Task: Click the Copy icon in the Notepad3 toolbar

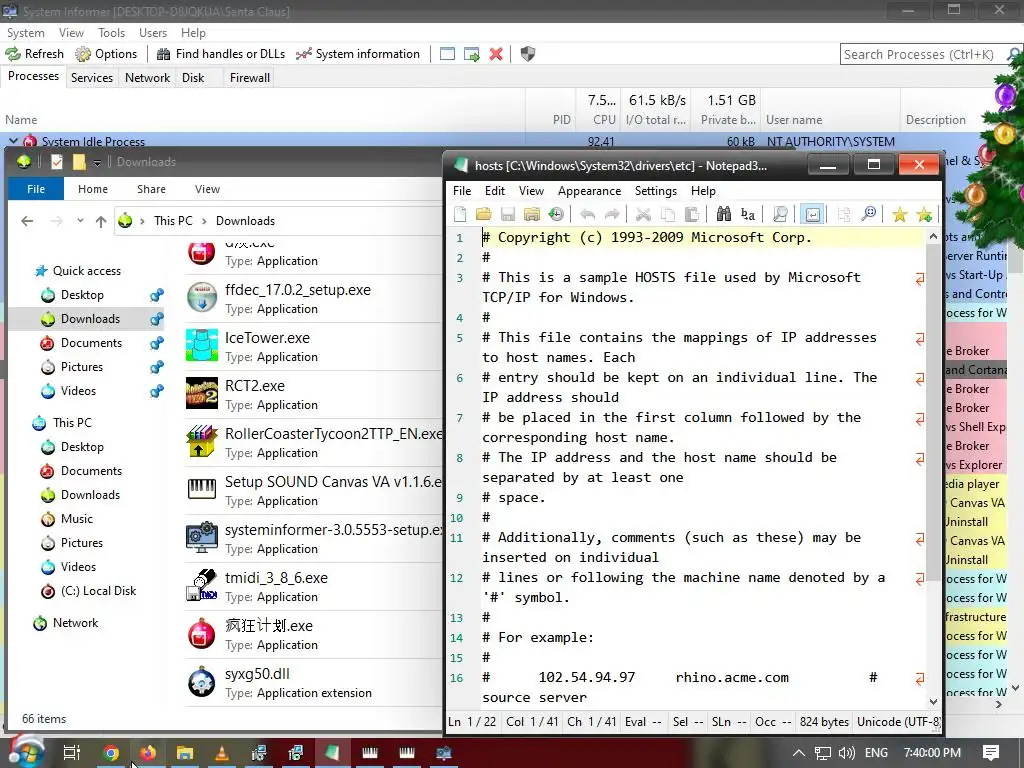Action: pos(667,214)
